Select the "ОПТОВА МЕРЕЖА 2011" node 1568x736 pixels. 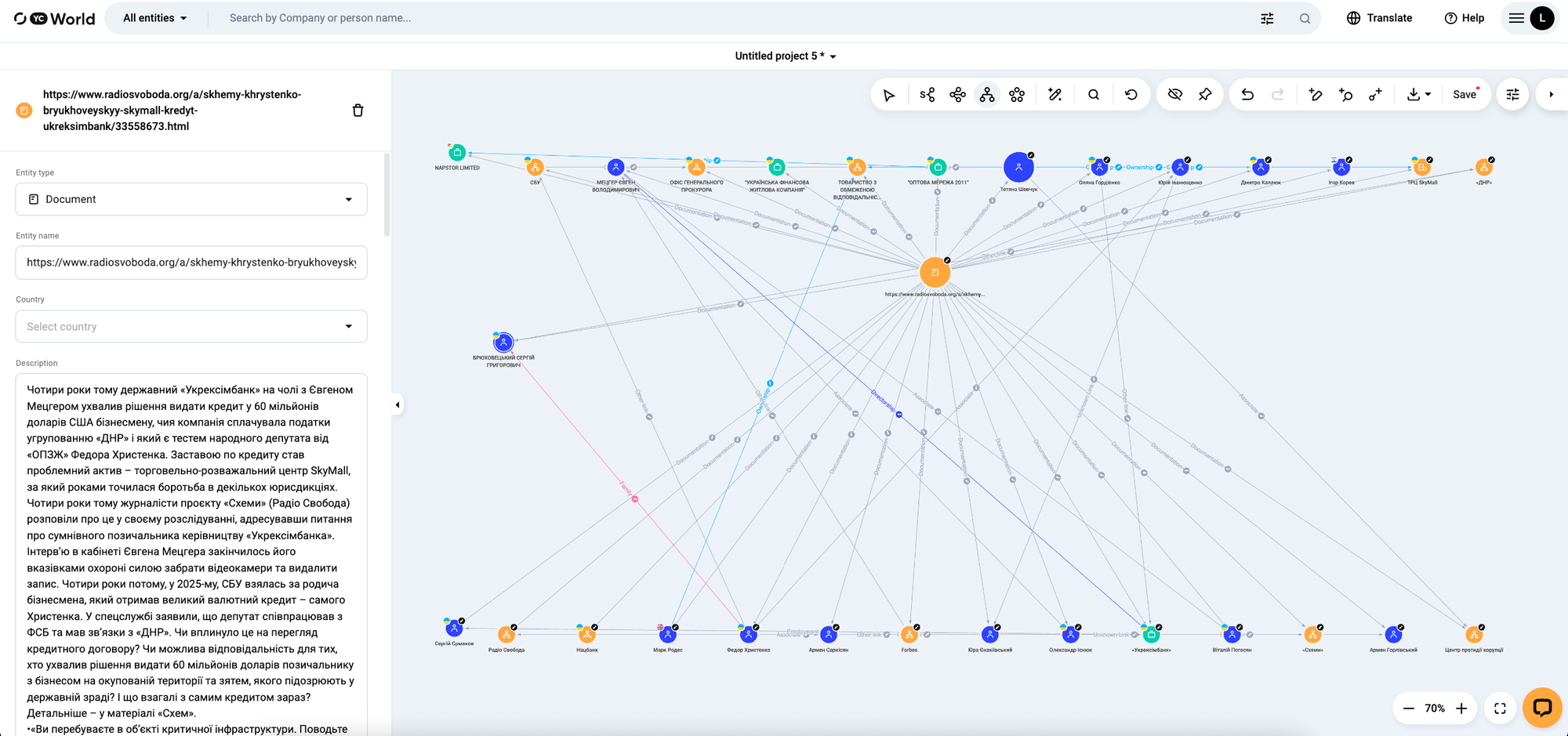(x=938, y=167)
